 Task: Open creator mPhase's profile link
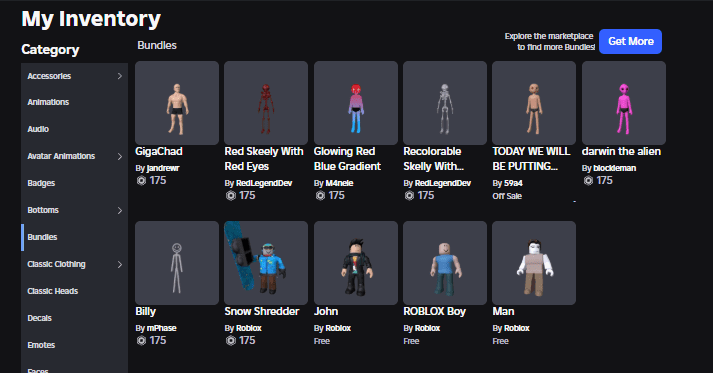161,328
